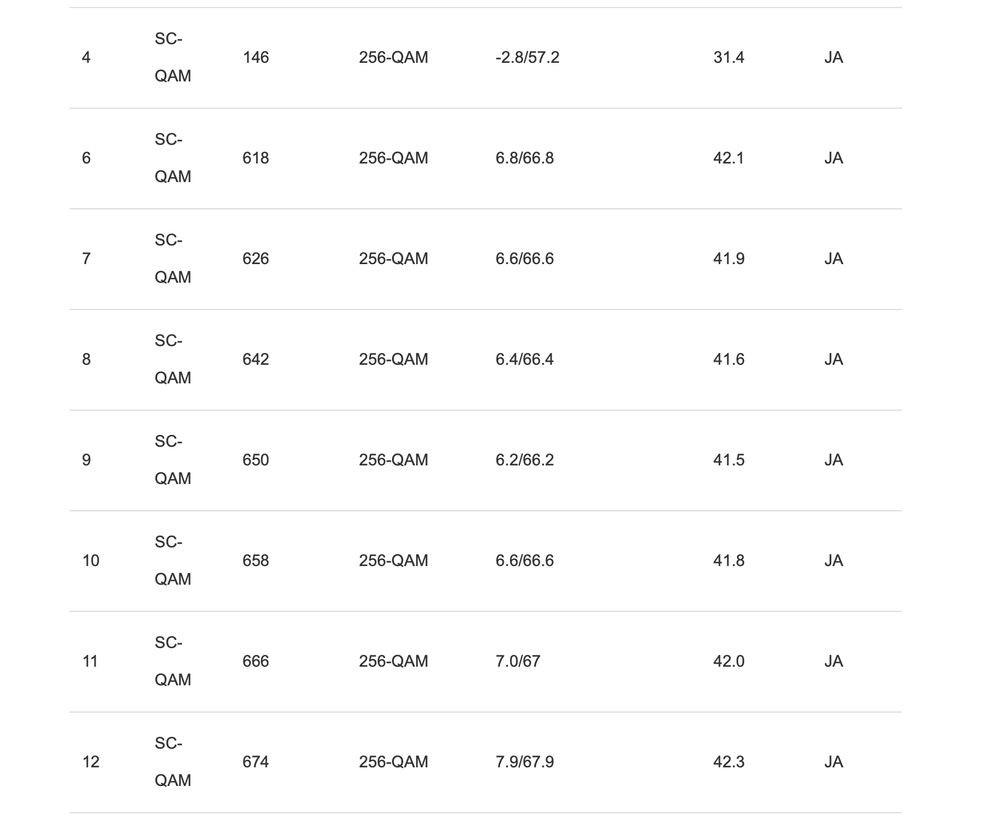Viewport: 999px width, 819px height.
Task: Select the 41.6 cell
Action: [728, 359]
